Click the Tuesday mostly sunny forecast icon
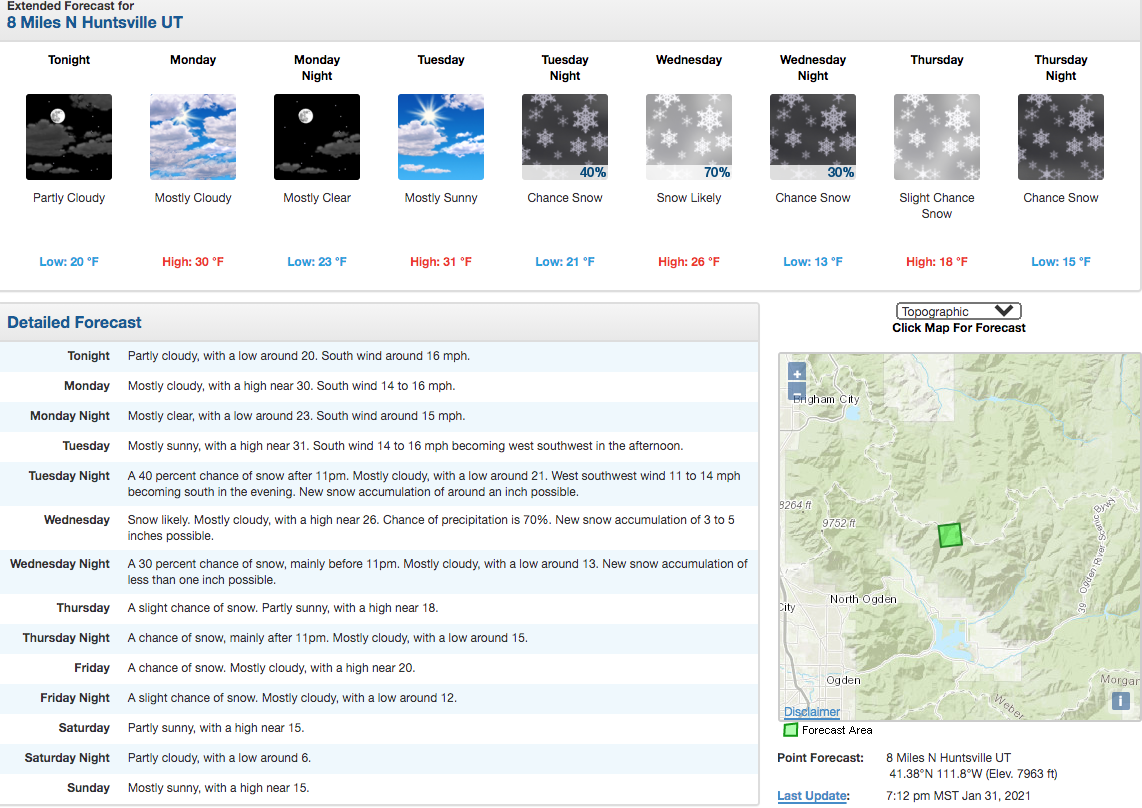 coord(441,137)
